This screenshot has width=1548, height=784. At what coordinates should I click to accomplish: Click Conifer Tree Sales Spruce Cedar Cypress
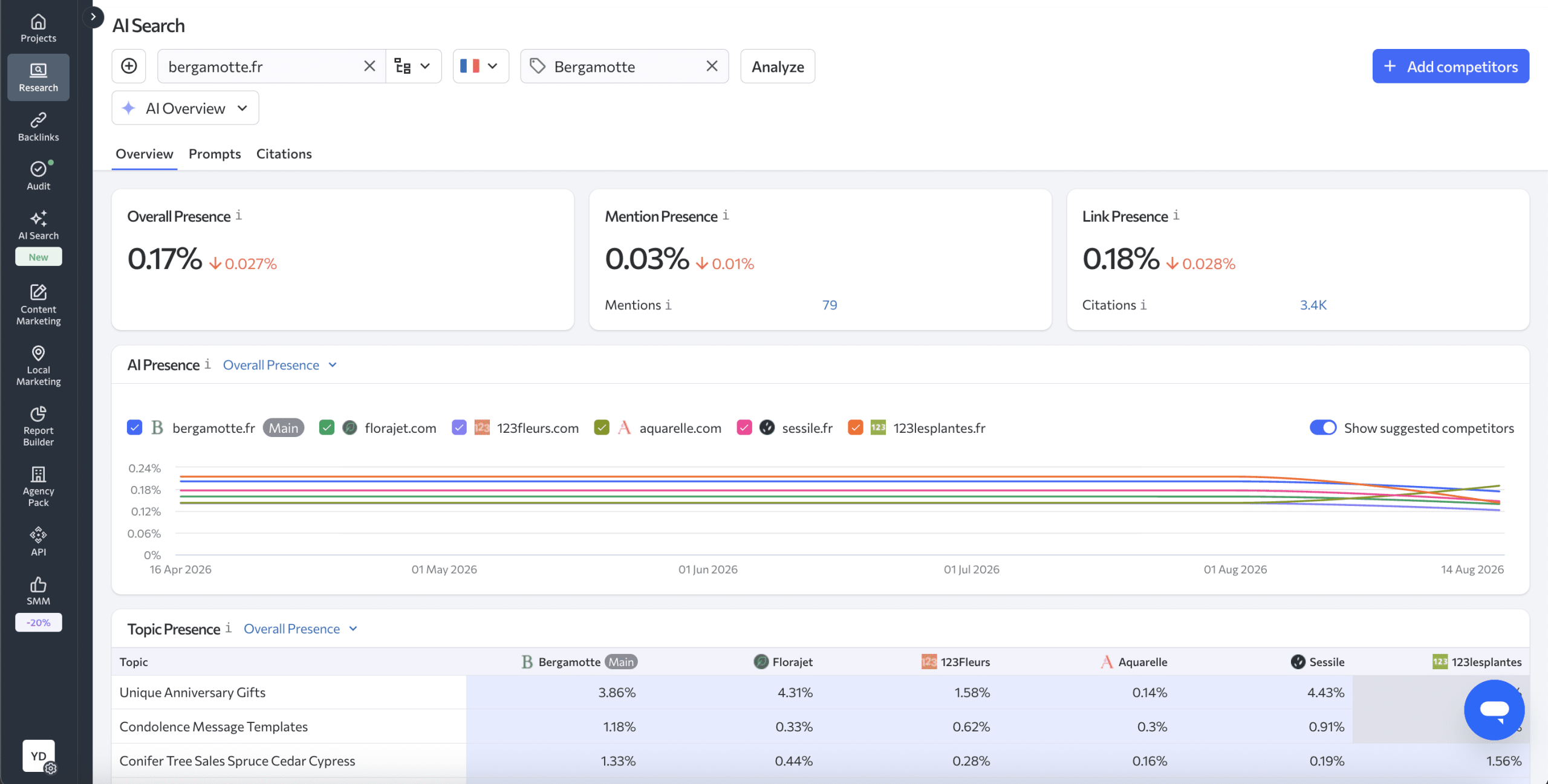click(237, 761)
